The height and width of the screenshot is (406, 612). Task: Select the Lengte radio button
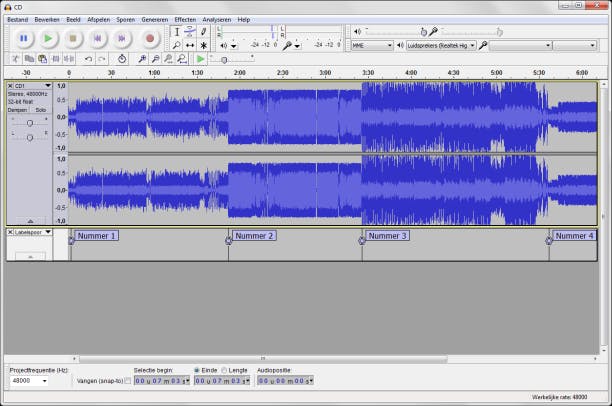(x=224, y=370)
